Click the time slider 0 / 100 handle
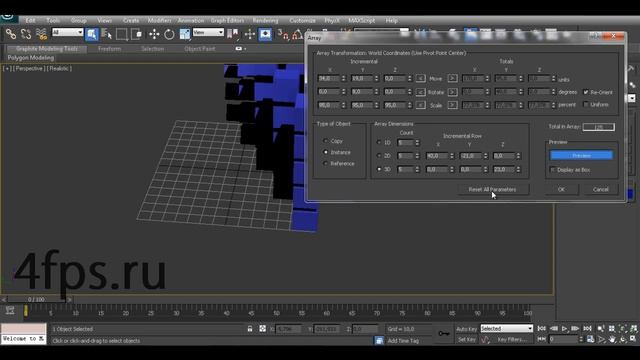The height and width of the screenshot is (360, 640). click(36, 299)
